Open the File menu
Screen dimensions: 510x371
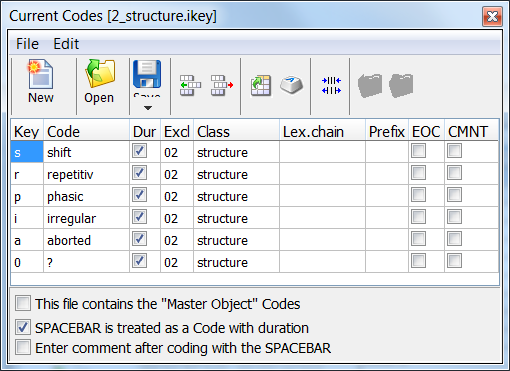(x=27, y=44)
